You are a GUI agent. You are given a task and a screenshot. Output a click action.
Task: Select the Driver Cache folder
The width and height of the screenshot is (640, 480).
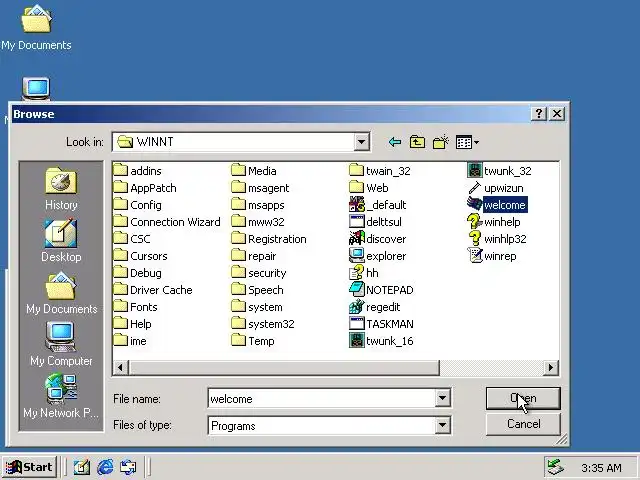[x=153, y=290]
